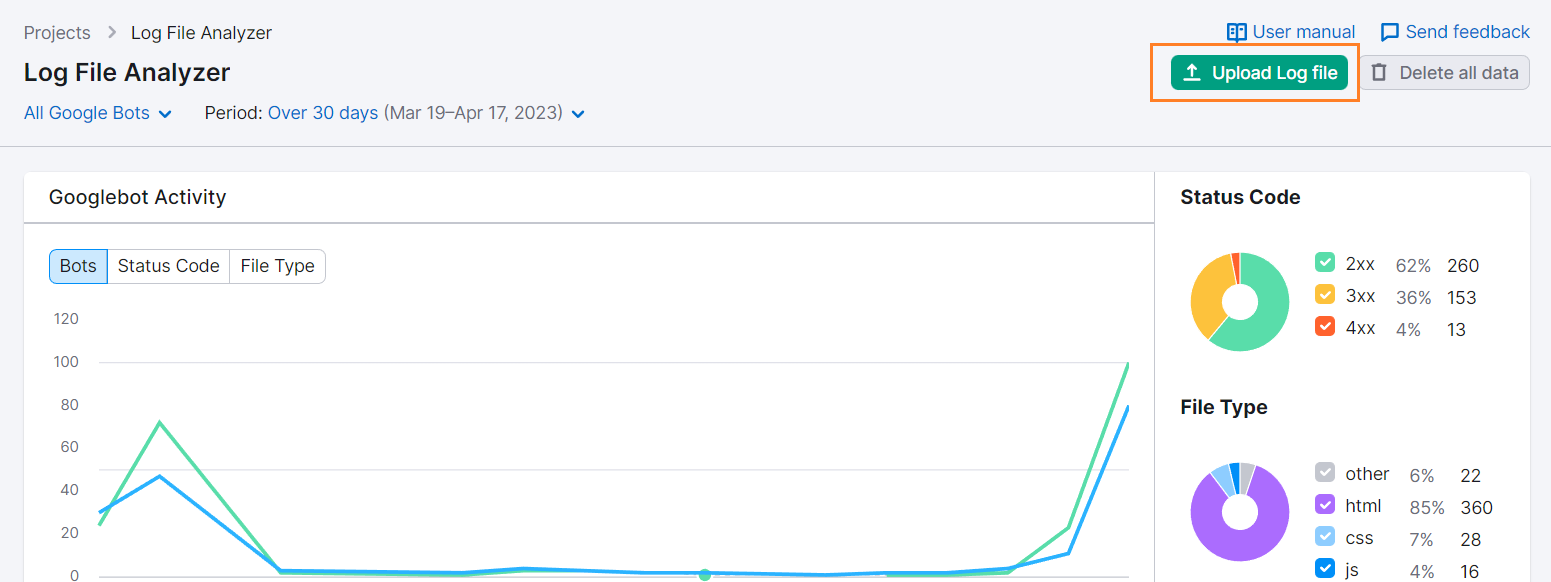Image resolution: width=1551 pixels, height=582 pixels.
Task: Toggle the other file type checkbox
Action: tap(1325, 472)
